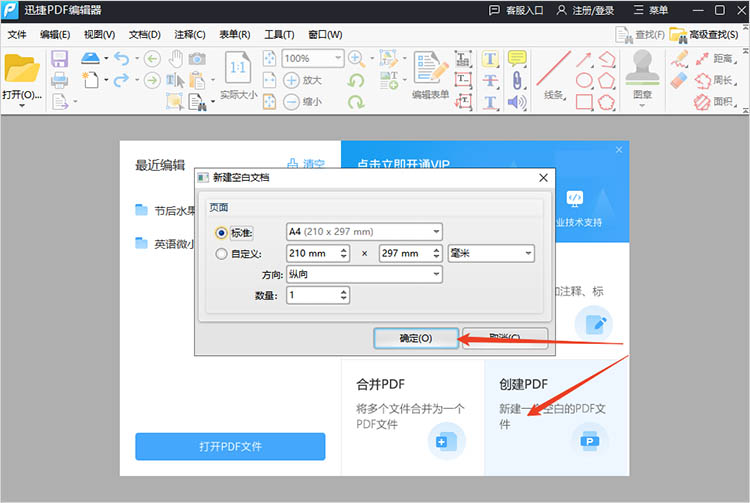
Task: Click the Create PDF (创建PDF) card
Action: coord(557,417)
